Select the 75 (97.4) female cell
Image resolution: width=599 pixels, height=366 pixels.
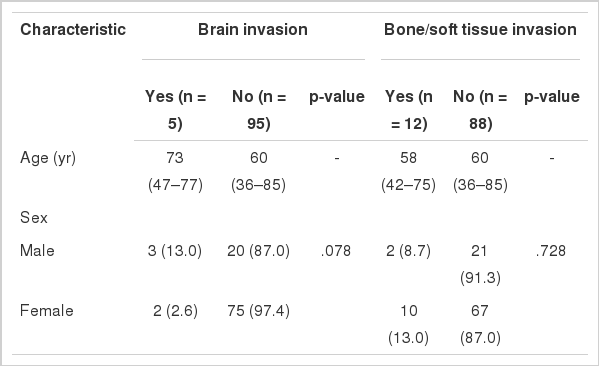click(x=259, y=310)
